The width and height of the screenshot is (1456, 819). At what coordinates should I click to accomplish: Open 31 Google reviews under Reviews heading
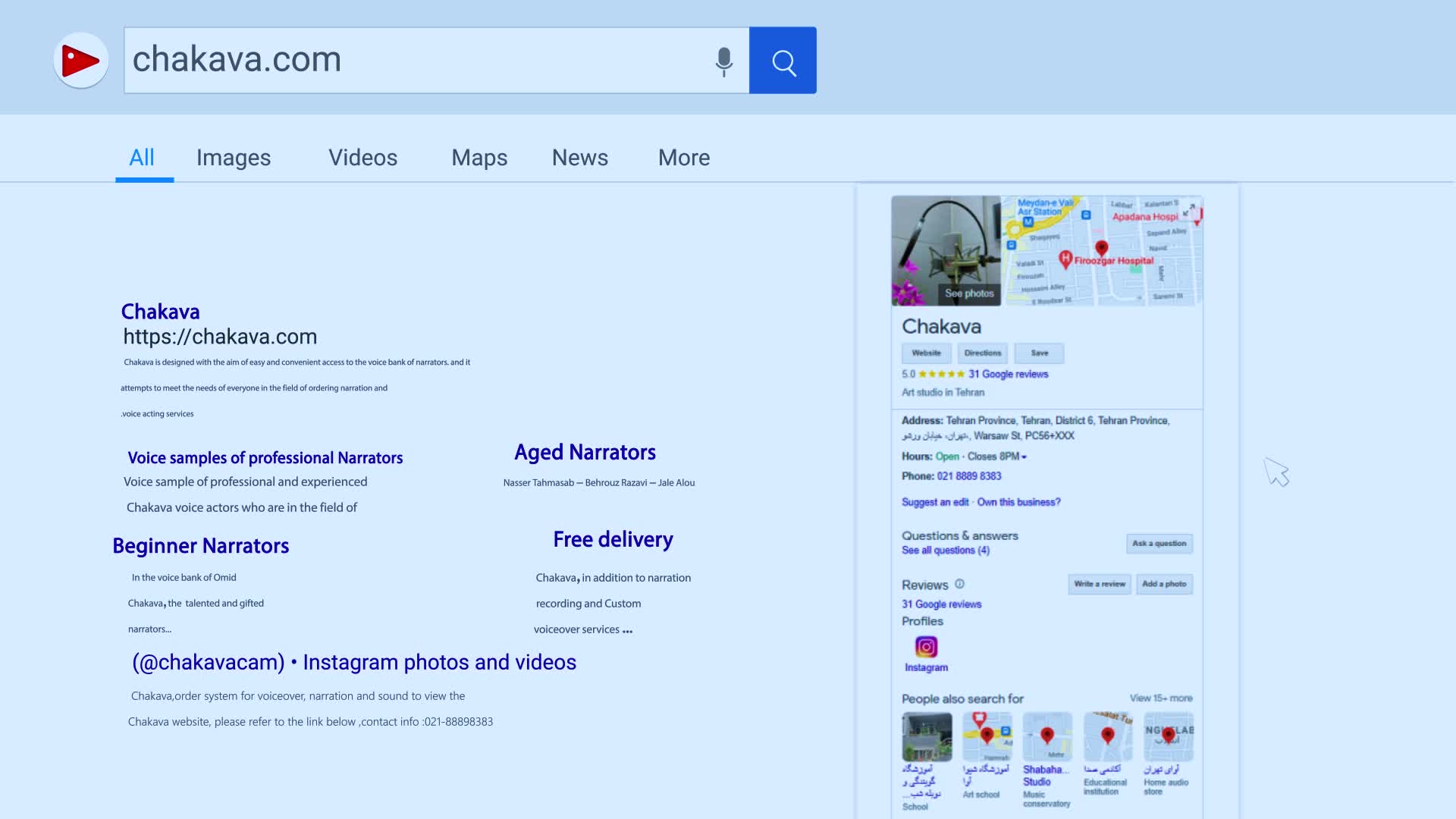point(941,604)
